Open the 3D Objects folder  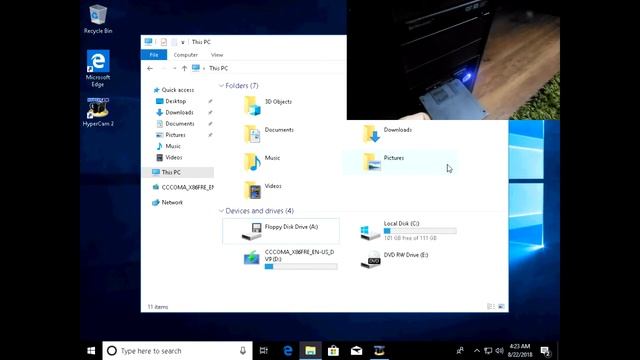(268, 105)
